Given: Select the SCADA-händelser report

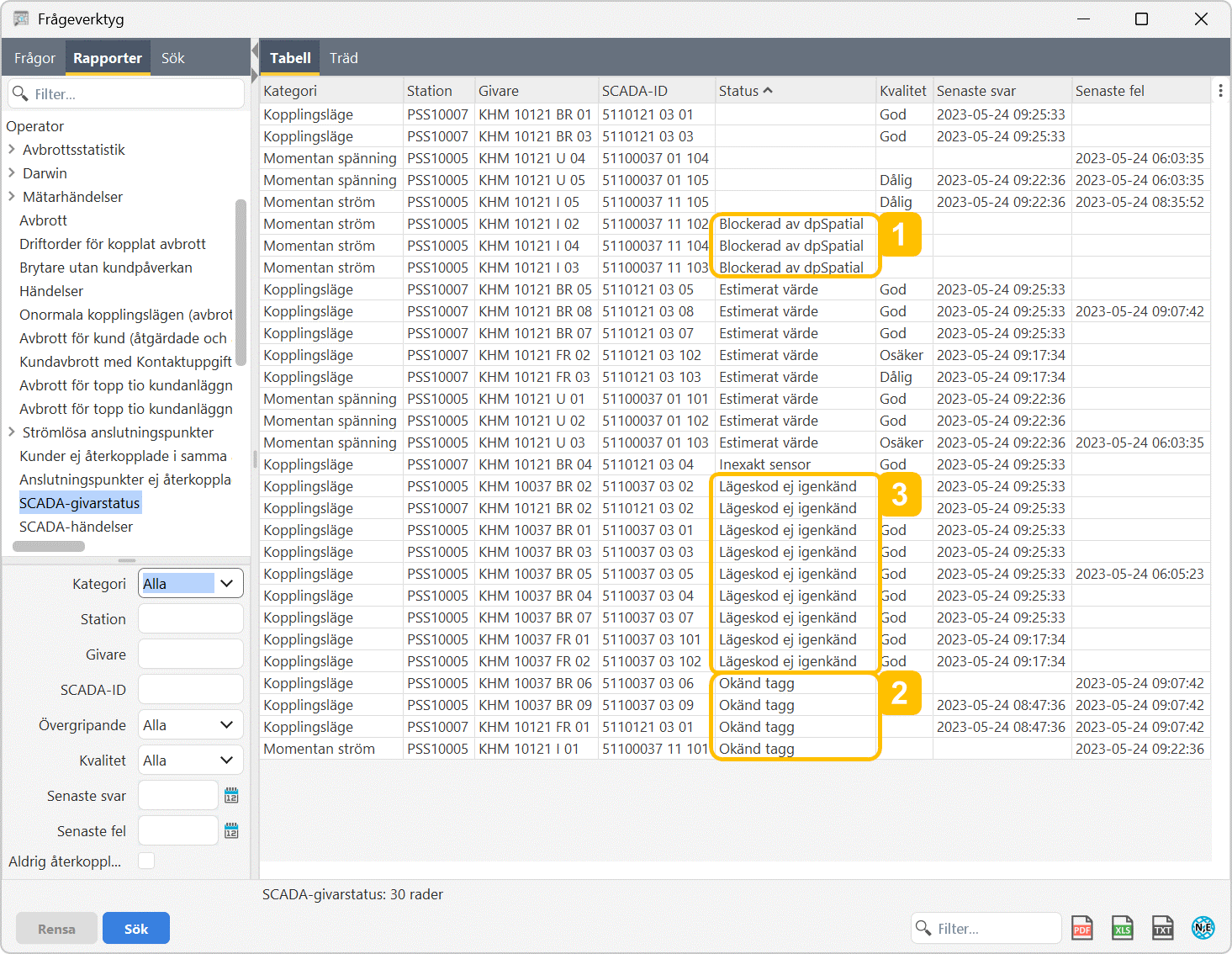Looking at the screenshot, I should pyautogui.click(x=76, y=527).
